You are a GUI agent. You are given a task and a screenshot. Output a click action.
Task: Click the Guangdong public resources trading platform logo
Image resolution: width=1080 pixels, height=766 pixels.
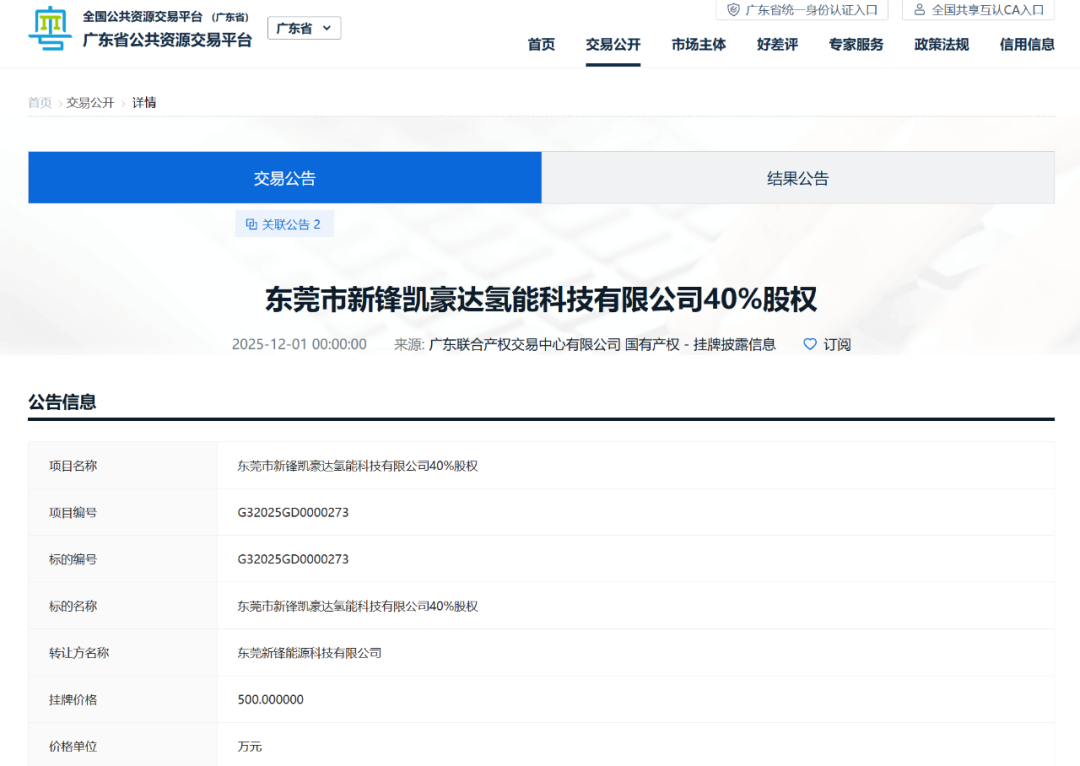[x=50, y=30]
